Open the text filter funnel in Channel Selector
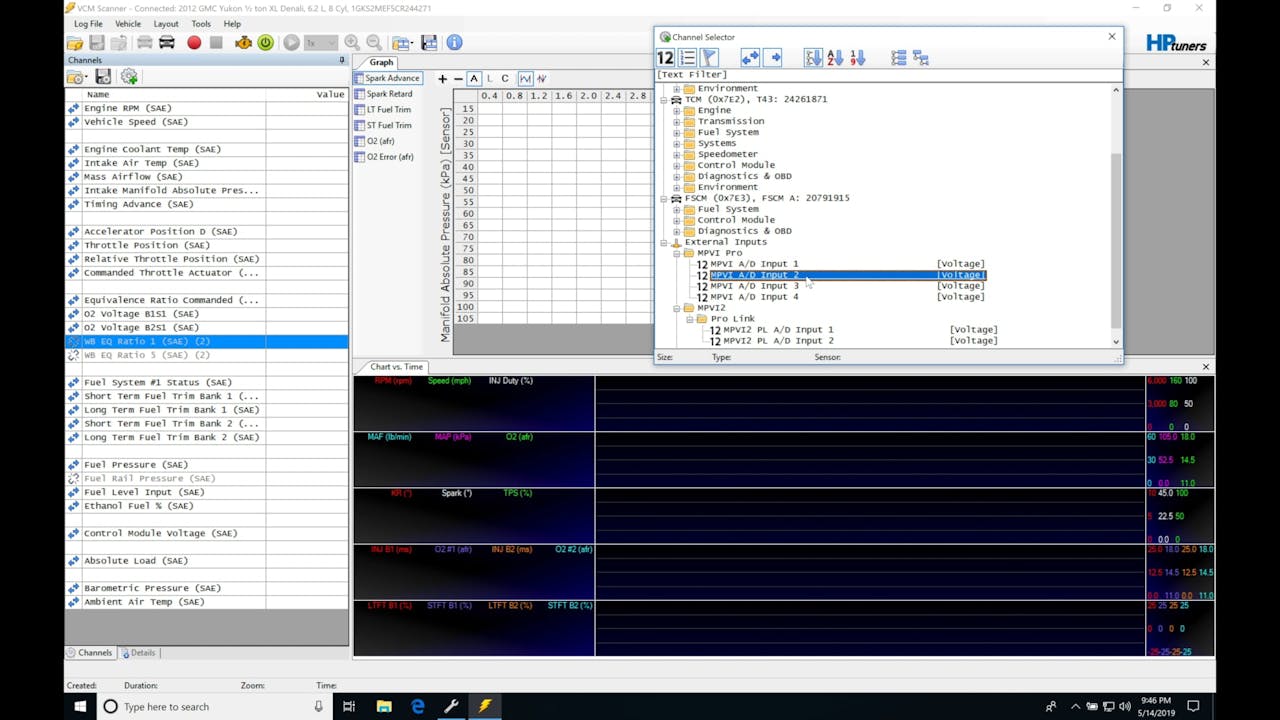 pos(707,57)
